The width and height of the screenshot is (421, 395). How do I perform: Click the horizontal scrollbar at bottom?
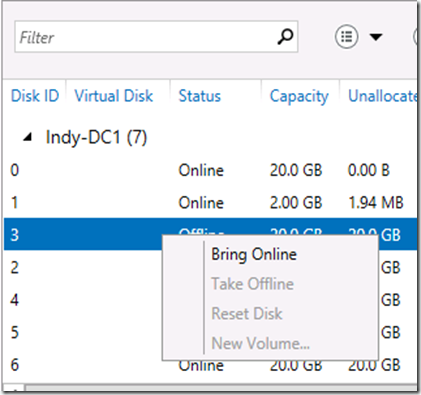220,389
